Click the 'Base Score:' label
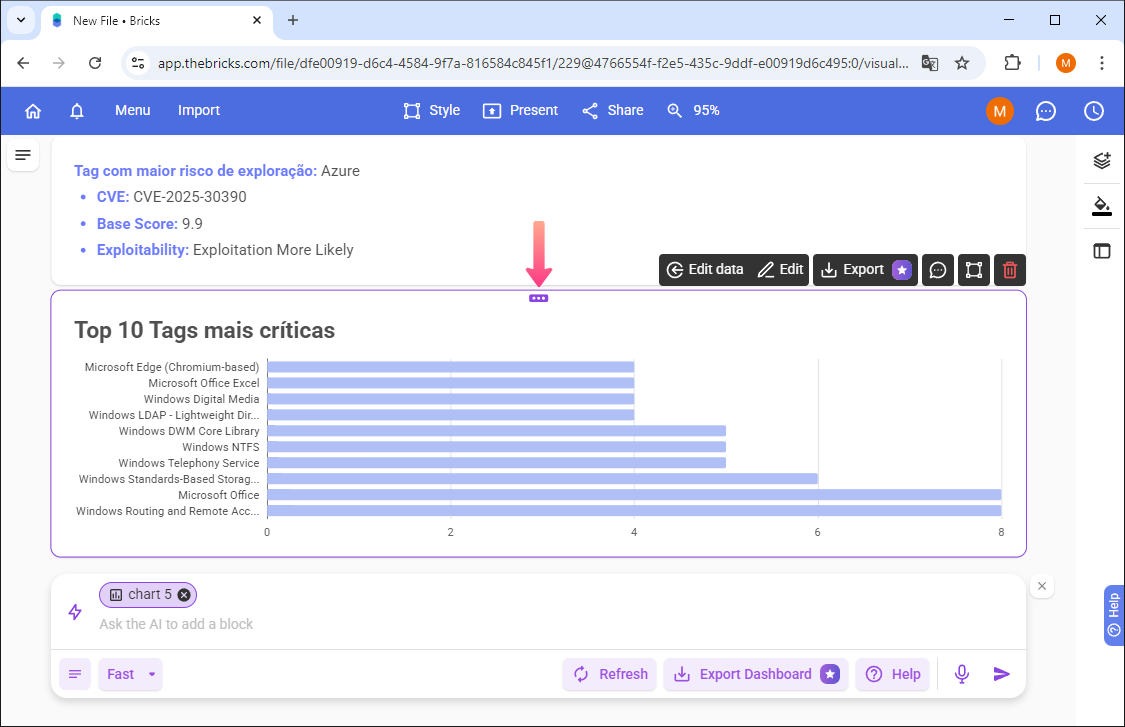The width and height of the screenshot is (1125, 727). click(137, 224)
